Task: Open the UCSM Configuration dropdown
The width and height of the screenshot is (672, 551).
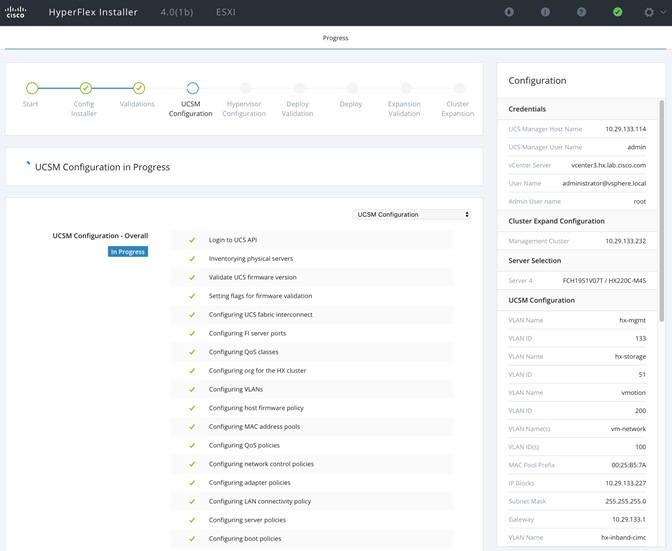Action: click(x=412, y=214)
